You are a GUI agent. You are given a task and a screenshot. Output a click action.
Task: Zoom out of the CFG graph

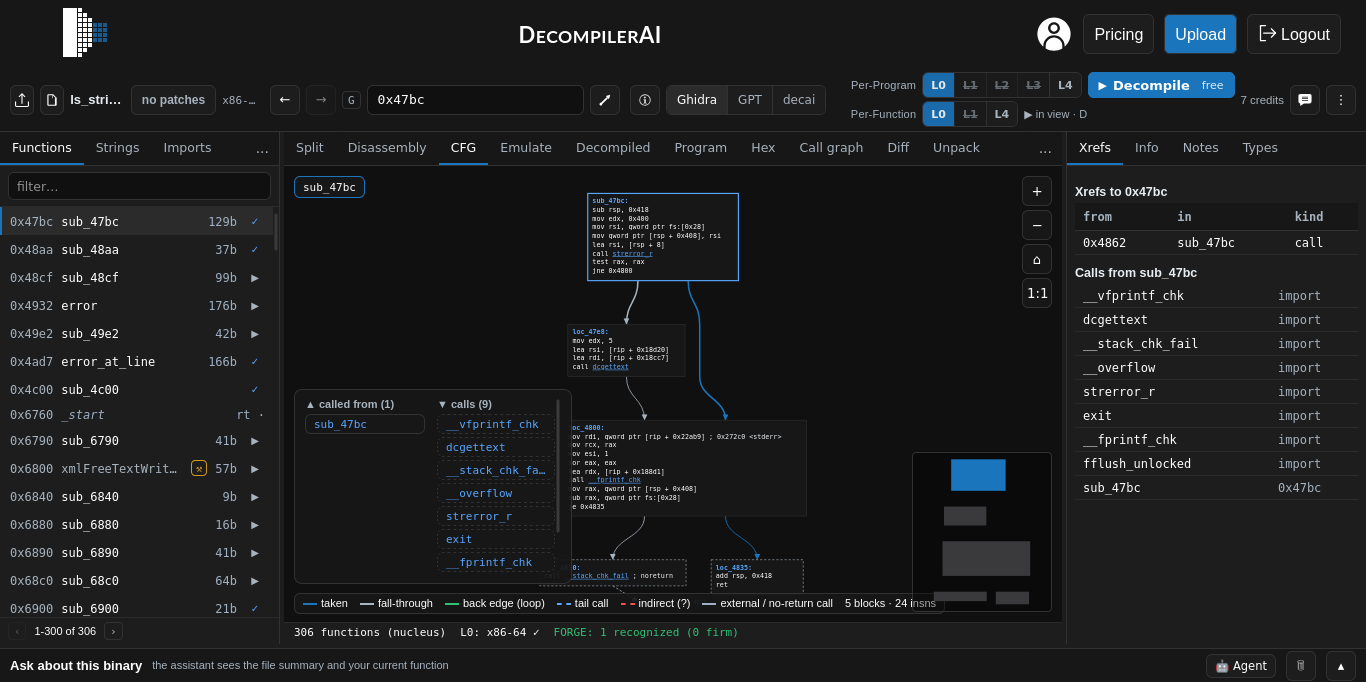click(x=1037, y=225)
